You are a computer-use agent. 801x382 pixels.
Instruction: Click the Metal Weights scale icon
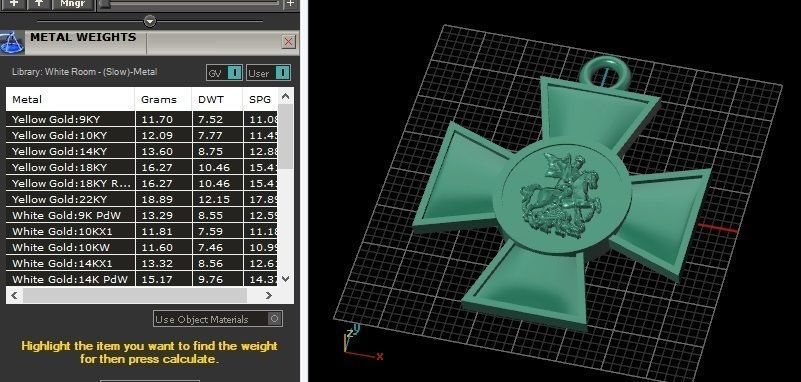tap(12, 43)
